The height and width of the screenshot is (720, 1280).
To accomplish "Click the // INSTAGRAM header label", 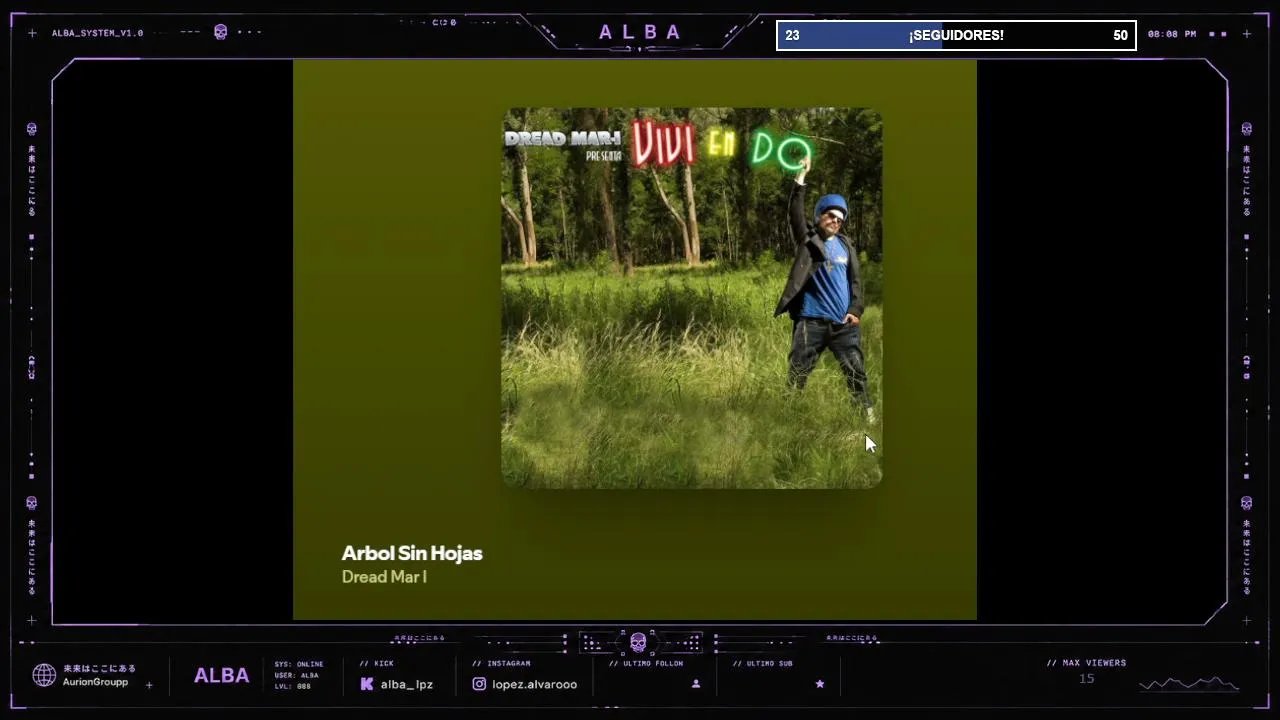I will click(x=501, y=664).
